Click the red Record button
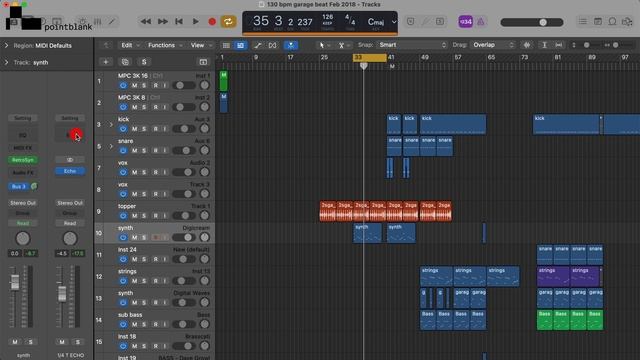Screen dimensions: 640x360 coord(212,22)
